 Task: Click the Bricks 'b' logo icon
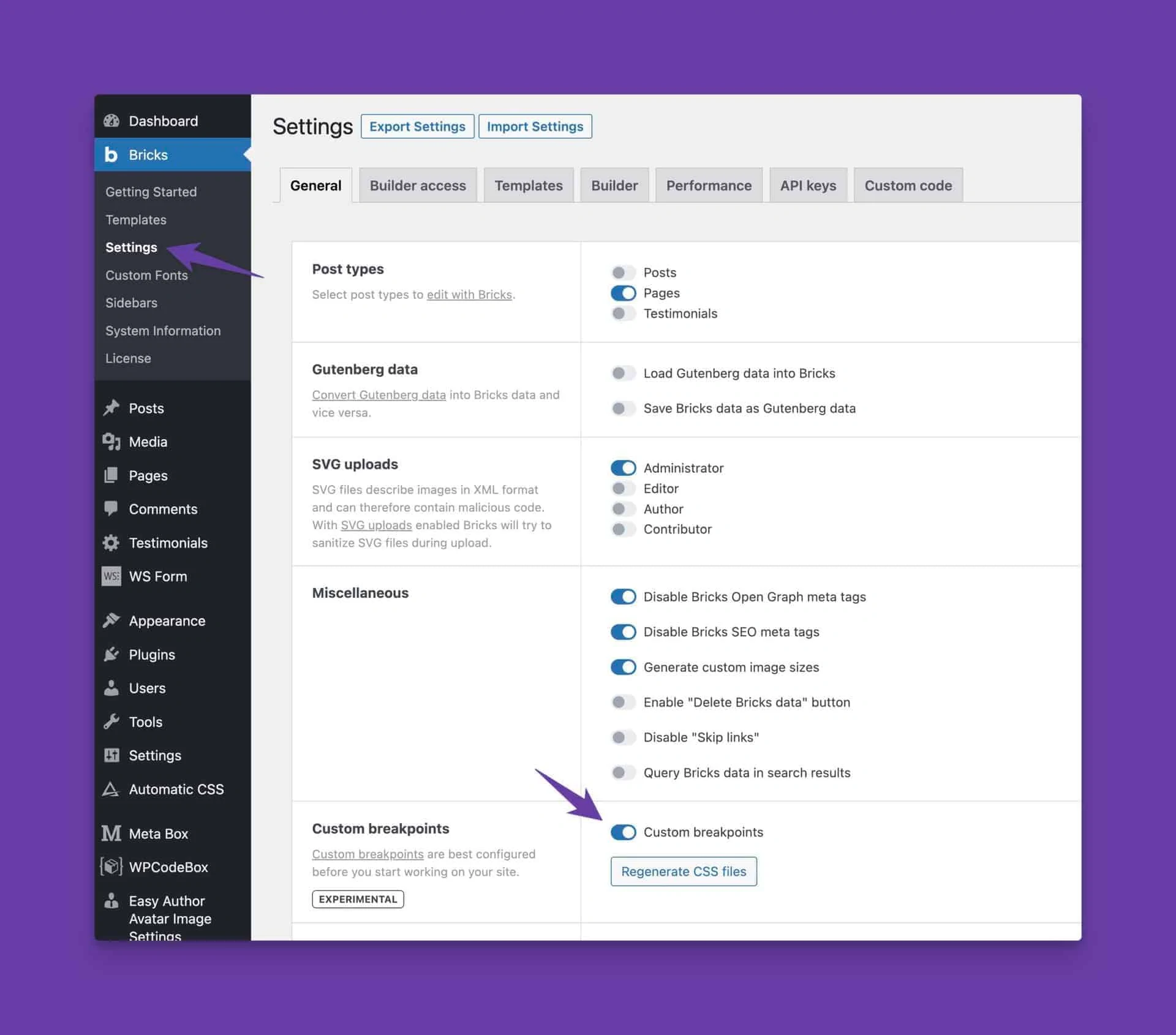[111, 154]
